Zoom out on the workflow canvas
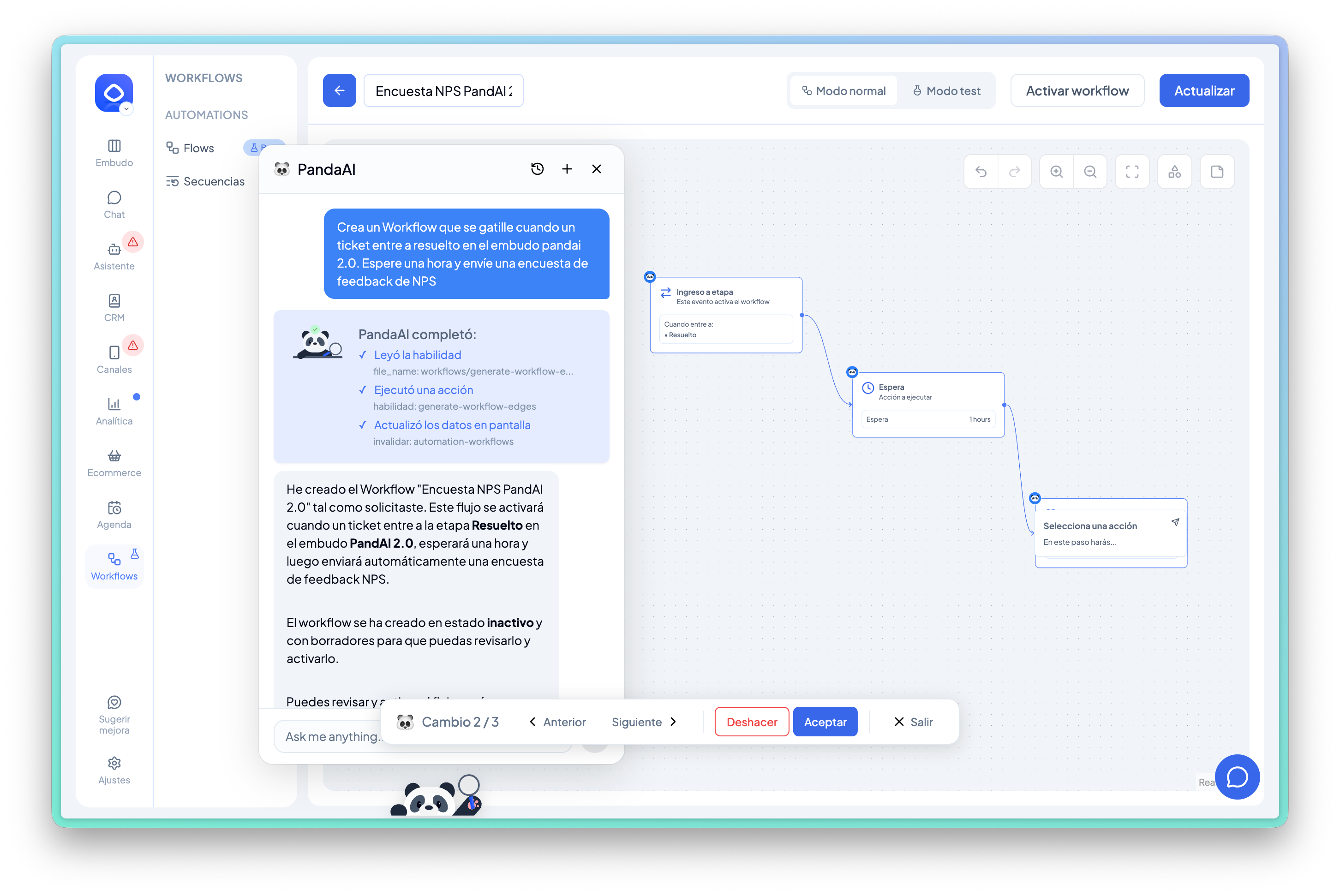 coord(1090,172)
